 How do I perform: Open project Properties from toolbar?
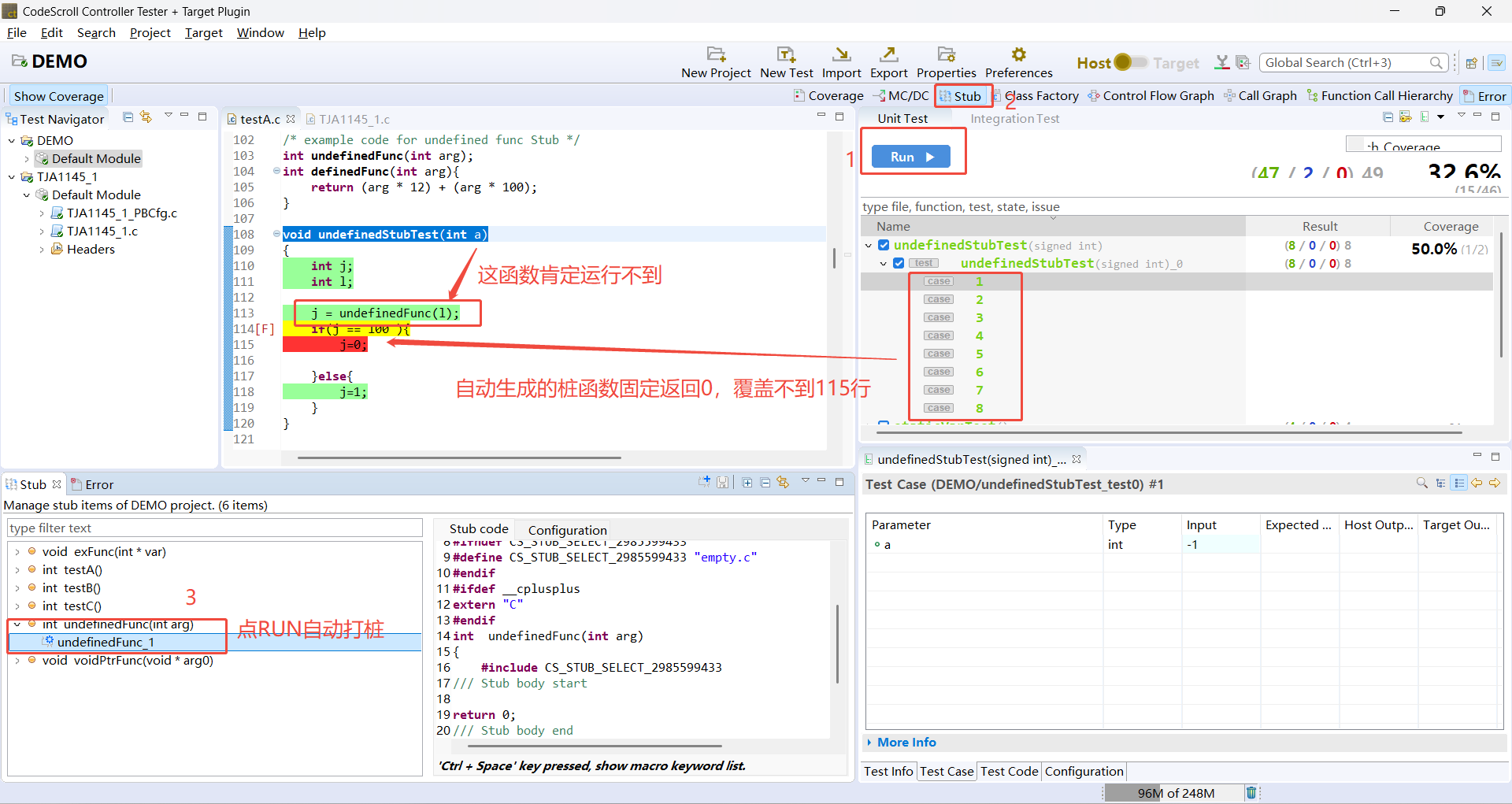pyautogui.click(x=946, y=54)
